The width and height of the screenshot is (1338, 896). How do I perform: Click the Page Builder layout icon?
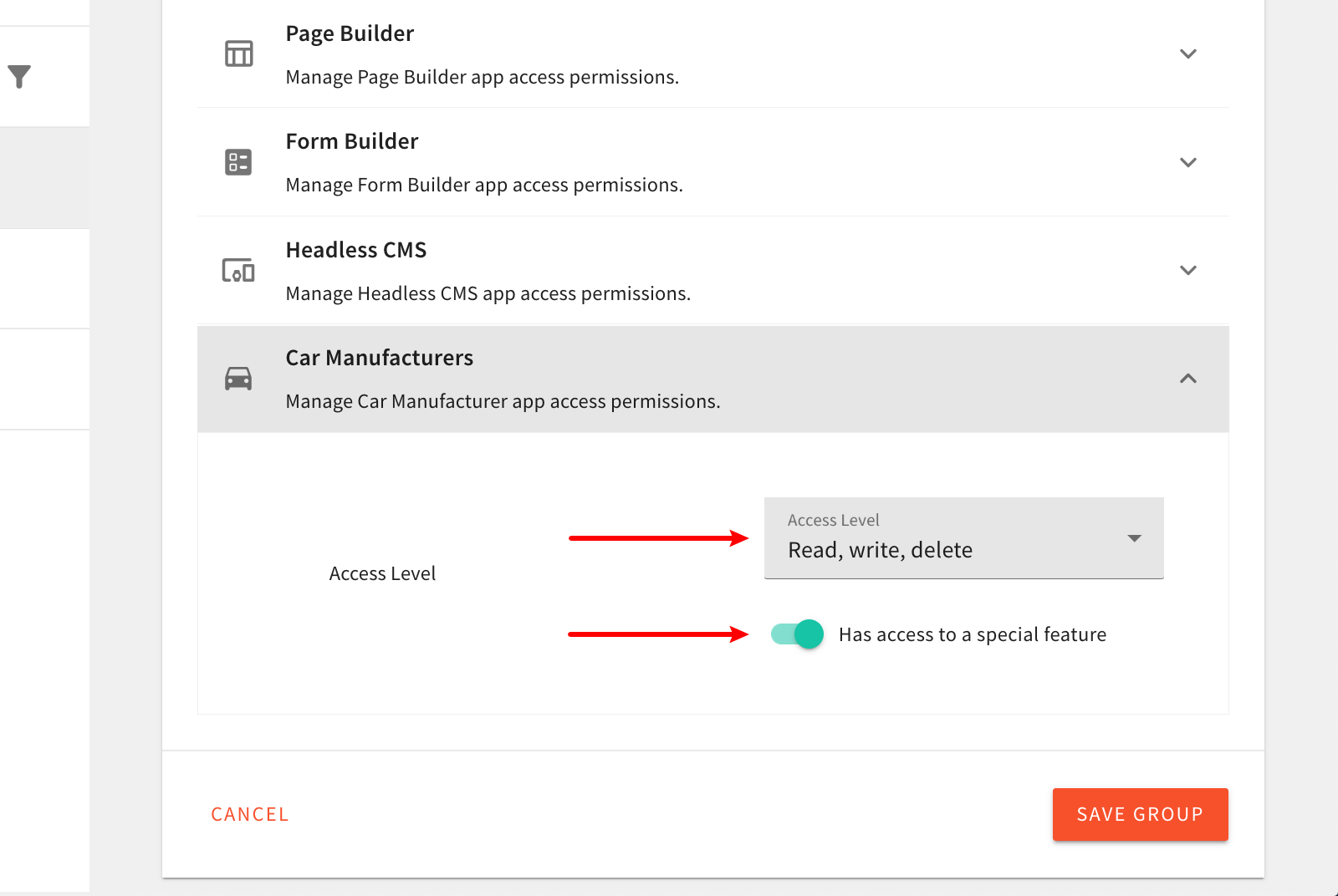tap(238, 53)
